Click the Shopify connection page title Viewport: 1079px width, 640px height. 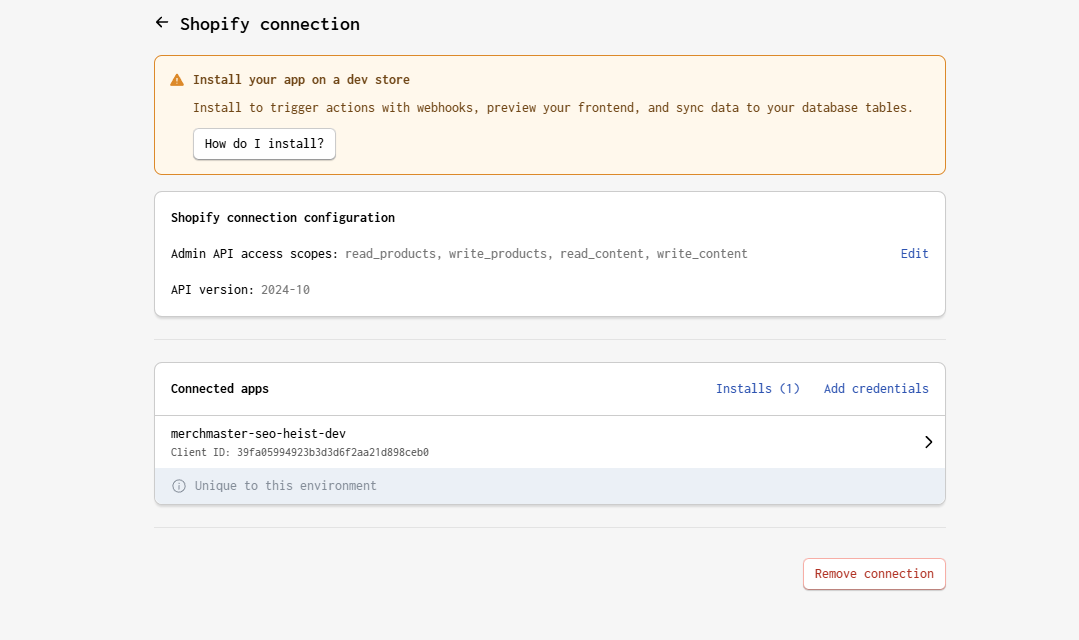[270, 24]
